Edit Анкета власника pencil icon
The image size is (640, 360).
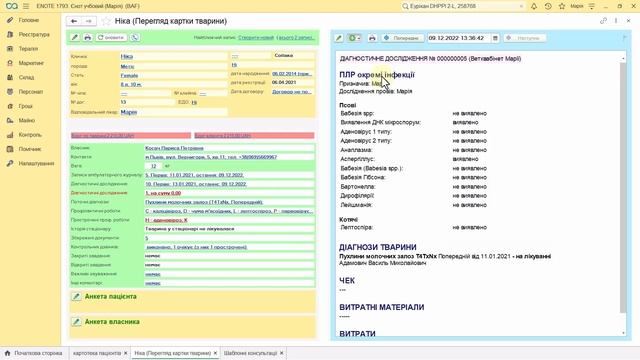point(76,322)
